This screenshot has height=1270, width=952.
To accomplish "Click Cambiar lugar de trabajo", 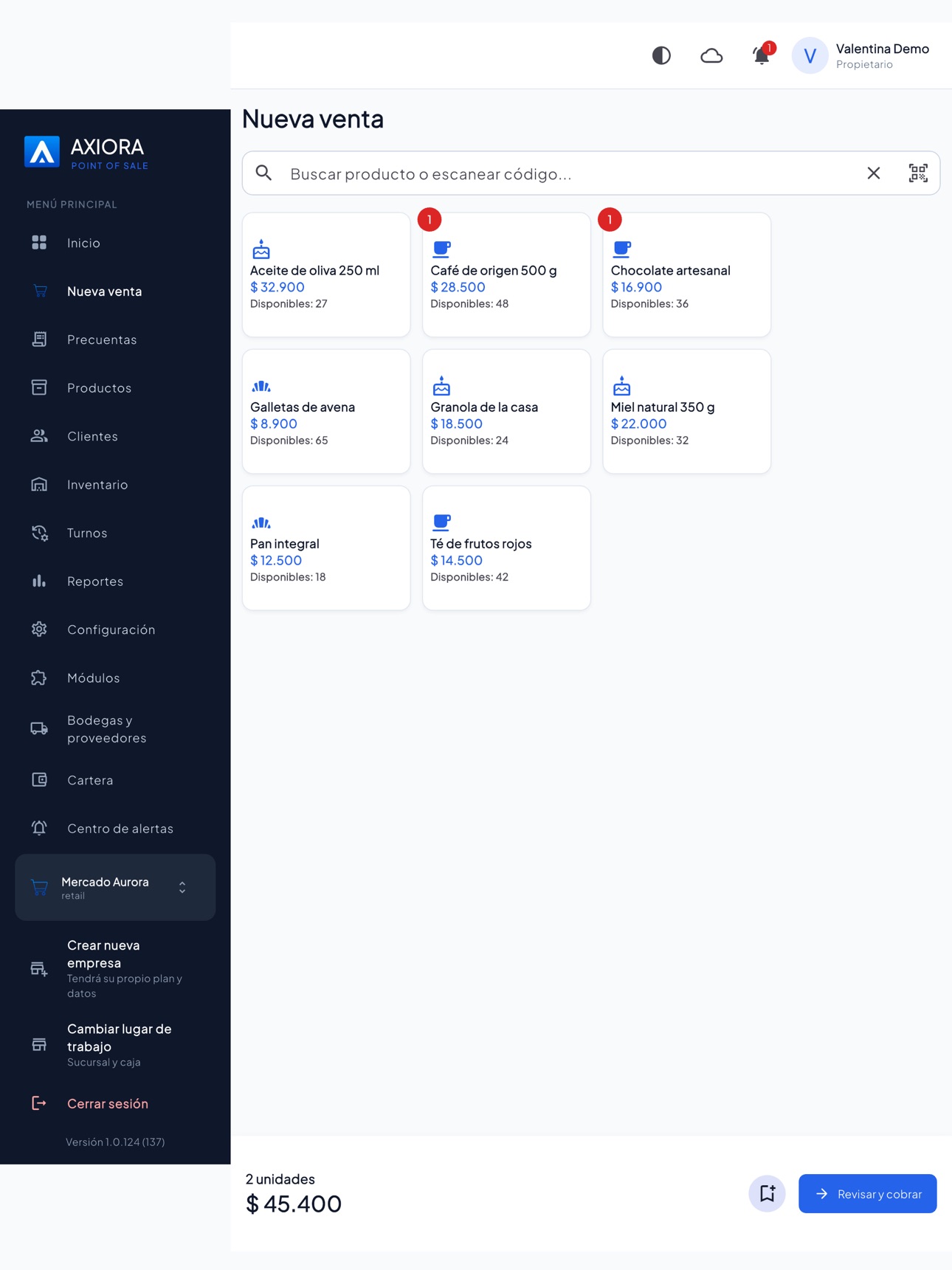I will [115, 1045].
